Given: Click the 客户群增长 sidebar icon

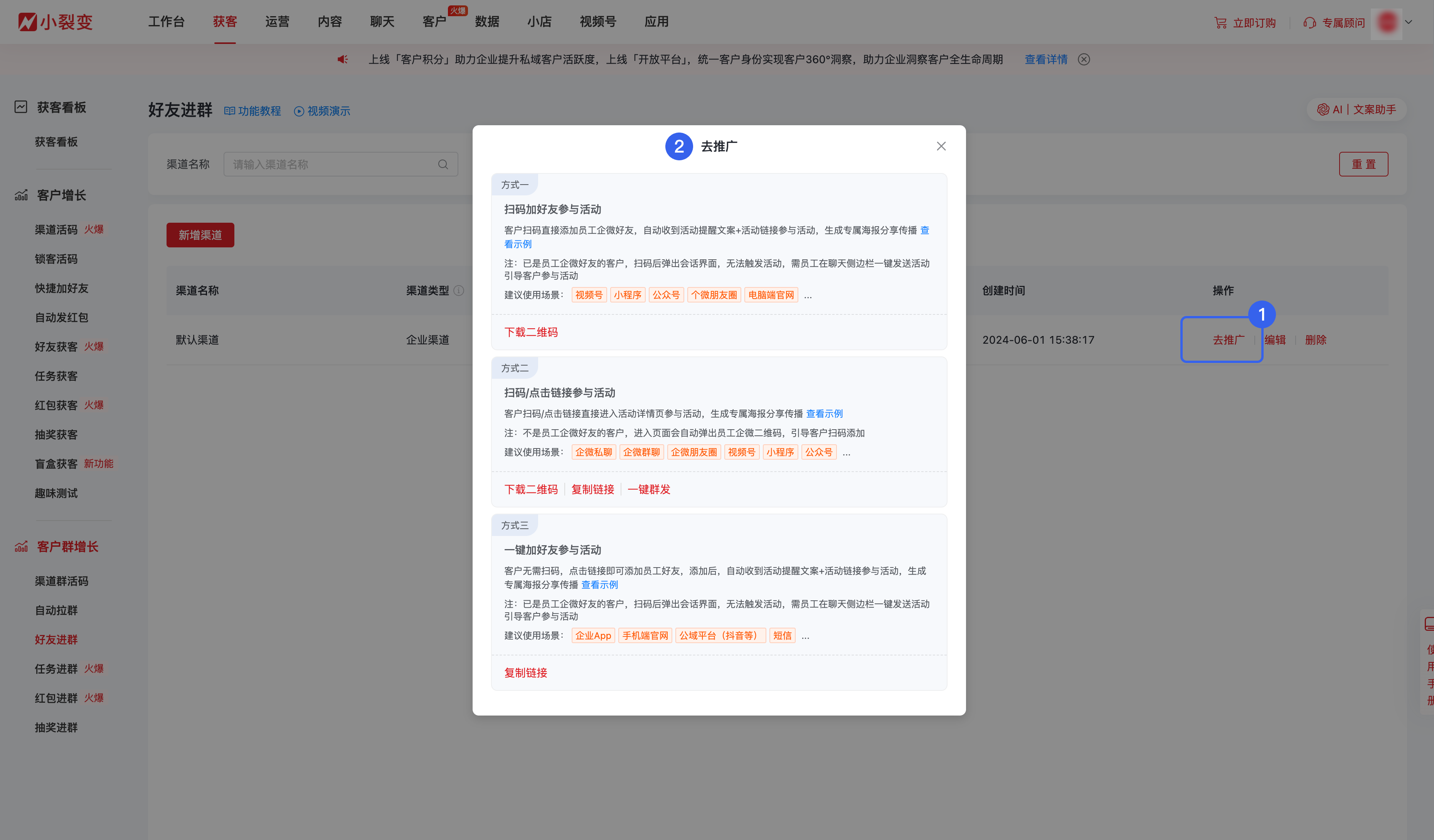Looking at the screenshot, I should (x=20, y=546).
